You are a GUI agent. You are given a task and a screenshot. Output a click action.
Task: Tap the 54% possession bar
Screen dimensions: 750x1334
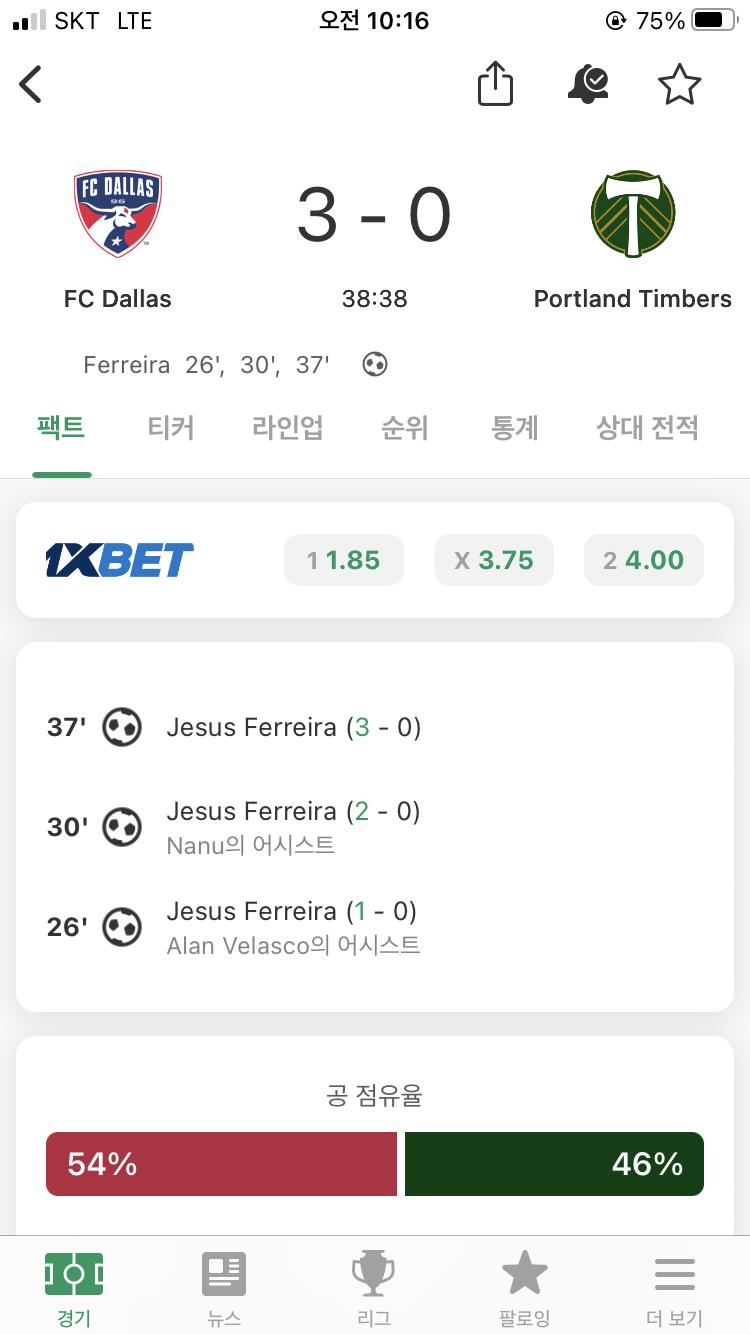221,1164
